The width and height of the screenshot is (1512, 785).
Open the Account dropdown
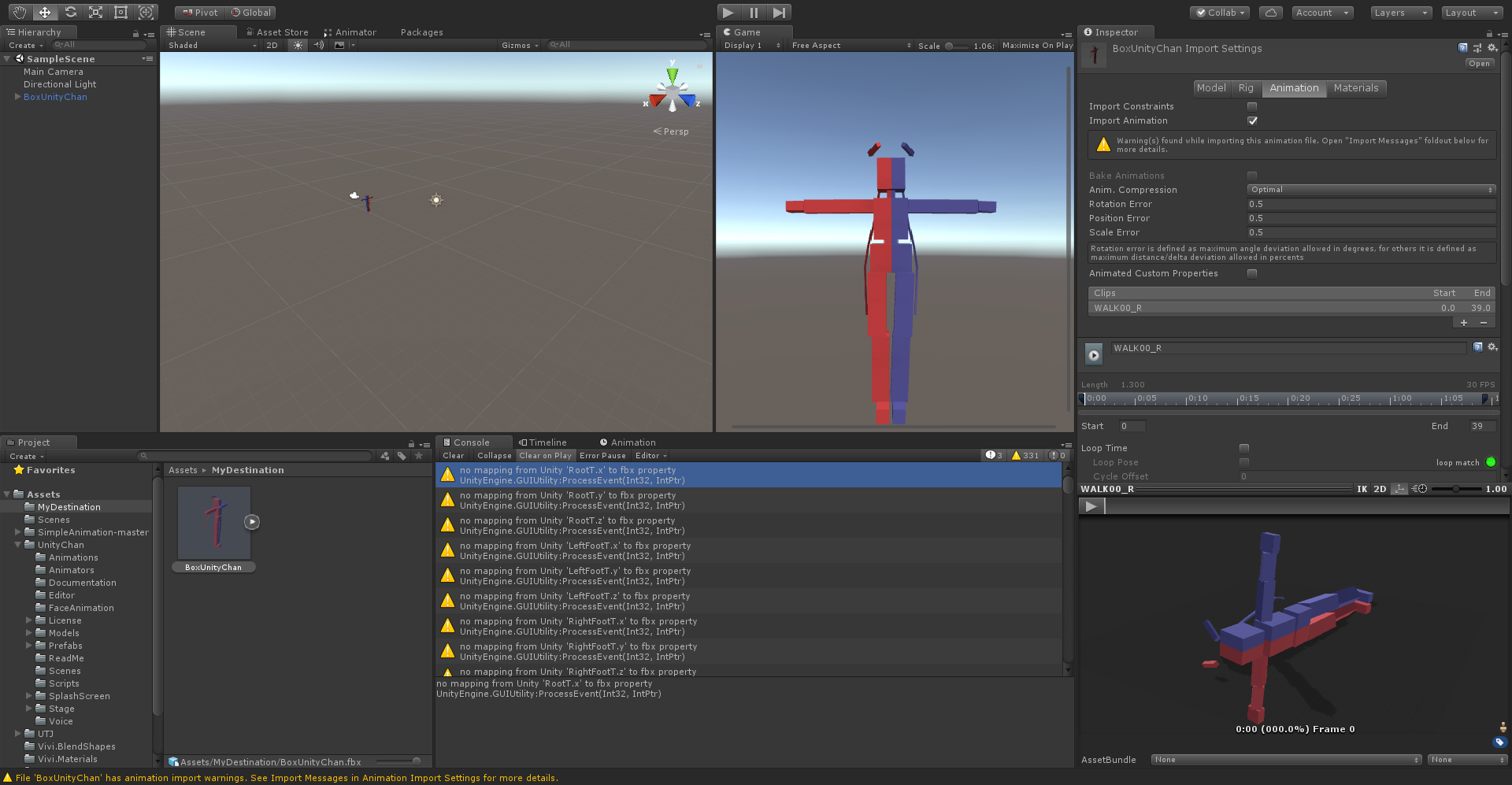pyautogui.click(x=1322, y=13)
